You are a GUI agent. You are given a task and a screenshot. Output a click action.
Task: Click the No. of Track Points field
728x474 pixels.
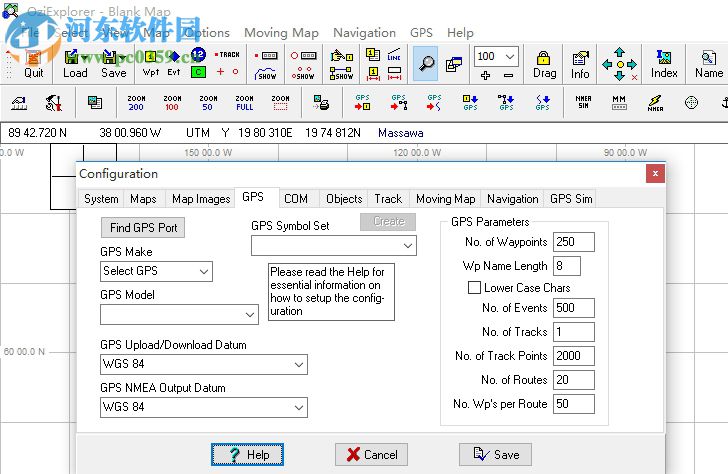coord(574,356)
